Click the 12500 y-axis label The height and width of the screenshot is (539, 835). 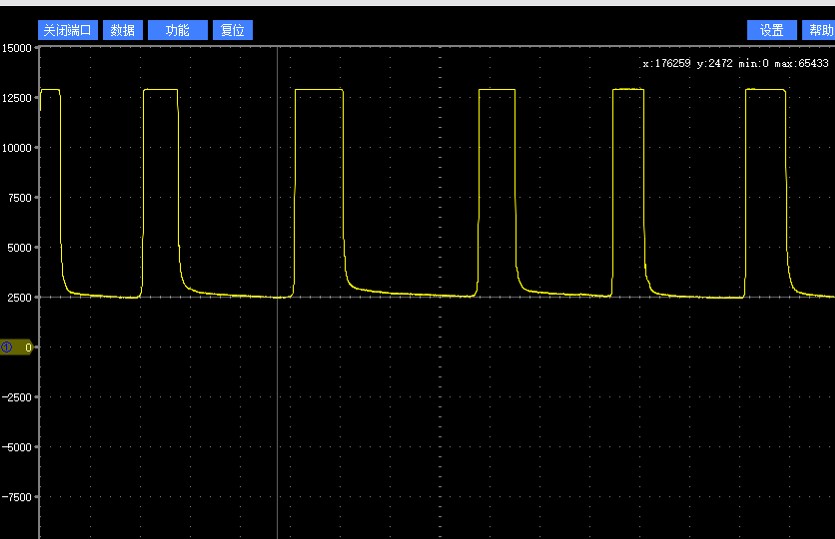click(x=17, y=98)
